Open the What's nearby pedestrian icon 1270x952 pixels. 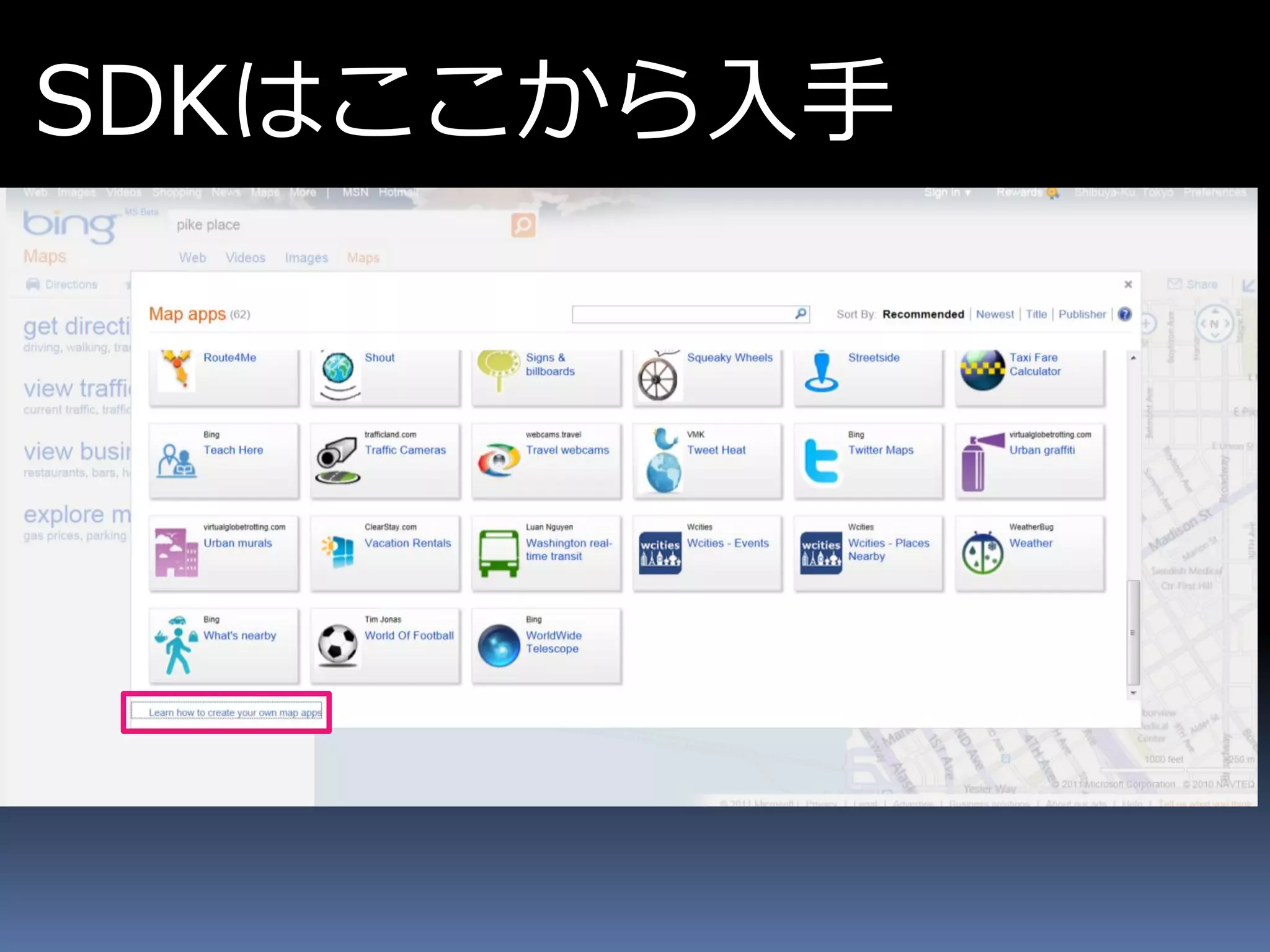[176, 645]
